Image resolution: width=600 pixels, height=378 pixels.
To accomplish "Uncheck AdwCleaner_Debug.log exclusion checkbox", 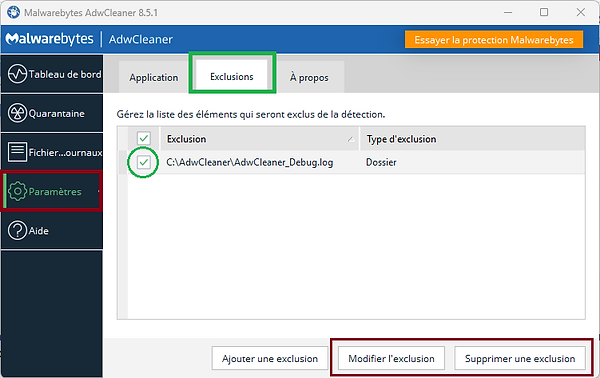I will tap(143, 162).
